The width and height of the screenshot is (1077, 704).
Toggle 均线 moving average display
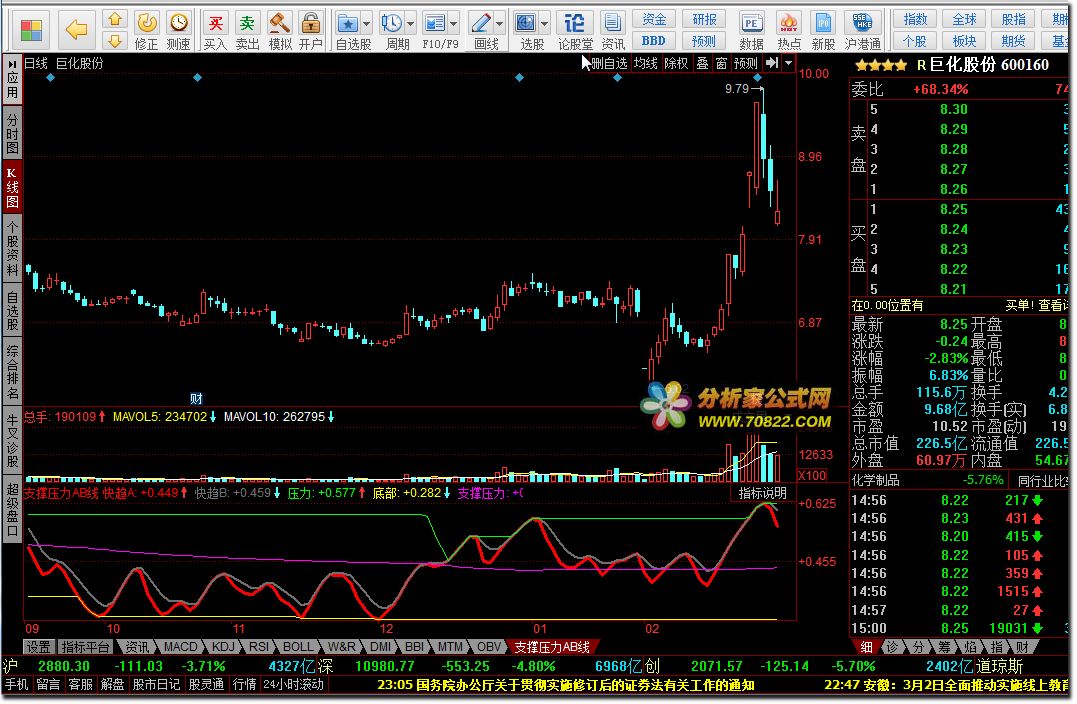[645, 63]
